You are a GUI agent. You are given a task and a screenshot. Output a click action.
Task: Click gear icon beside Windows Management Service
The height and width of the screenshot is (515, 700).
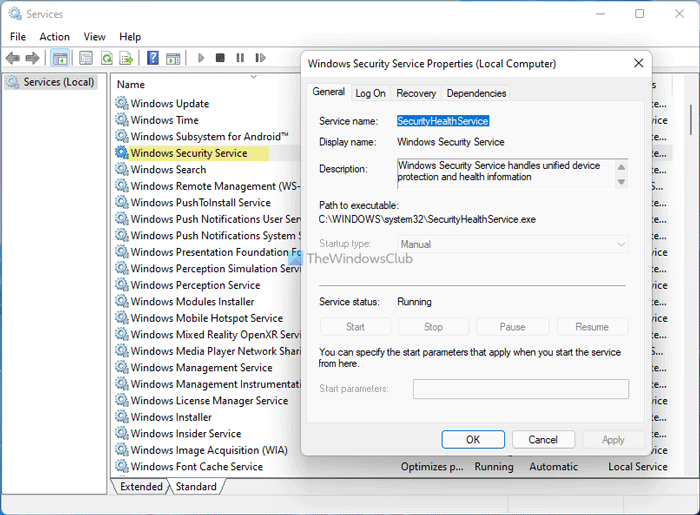pyautogui.click(x=121, y=367)
